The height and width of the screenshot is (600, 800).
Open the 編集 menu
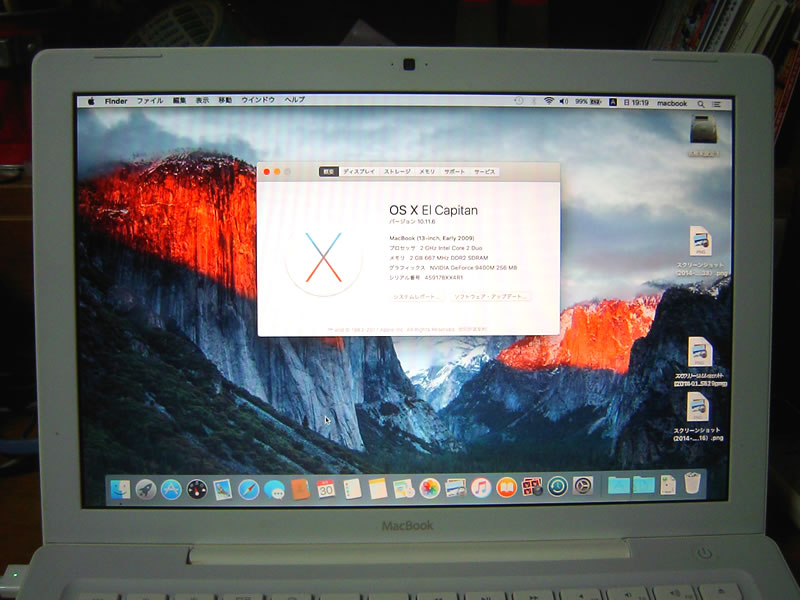point(180,101)
